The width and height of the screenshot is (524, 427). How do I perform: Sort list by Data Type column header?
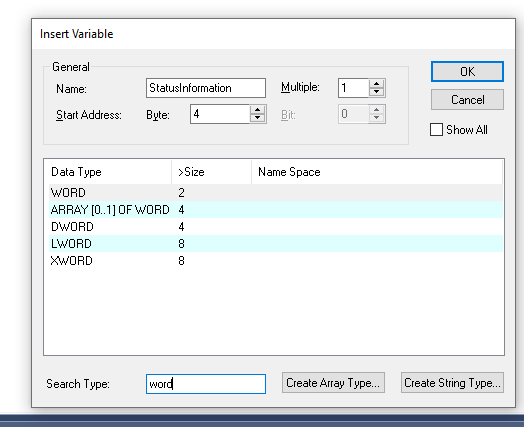tap(108, 172)
